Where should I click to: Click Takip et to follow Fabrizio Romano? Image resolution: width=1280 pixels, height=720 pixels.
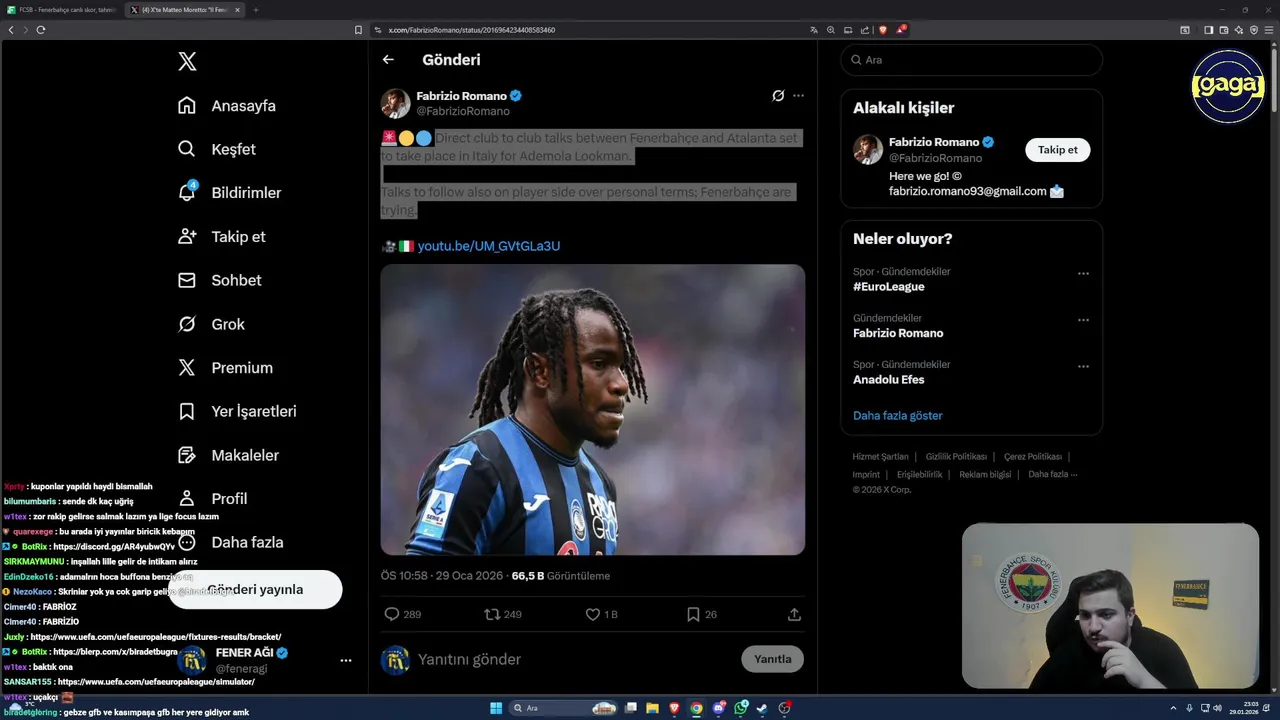coord(1058,150)
